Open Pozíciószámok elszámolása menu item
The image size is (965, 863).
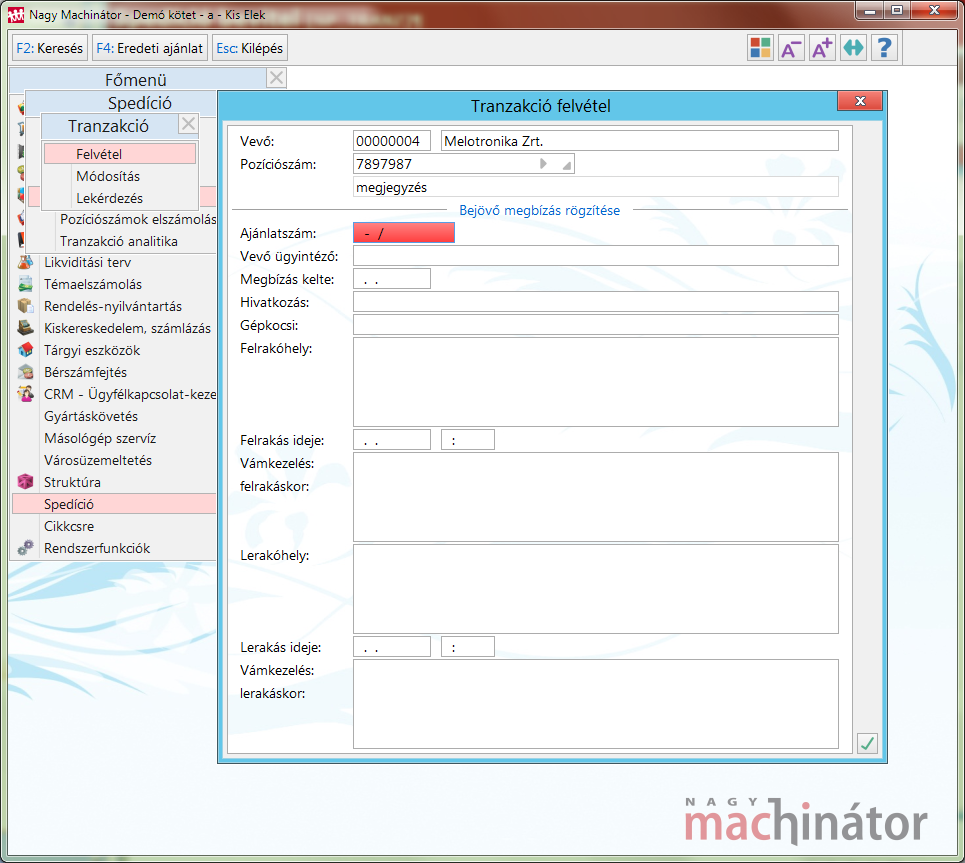click(138, 219)
